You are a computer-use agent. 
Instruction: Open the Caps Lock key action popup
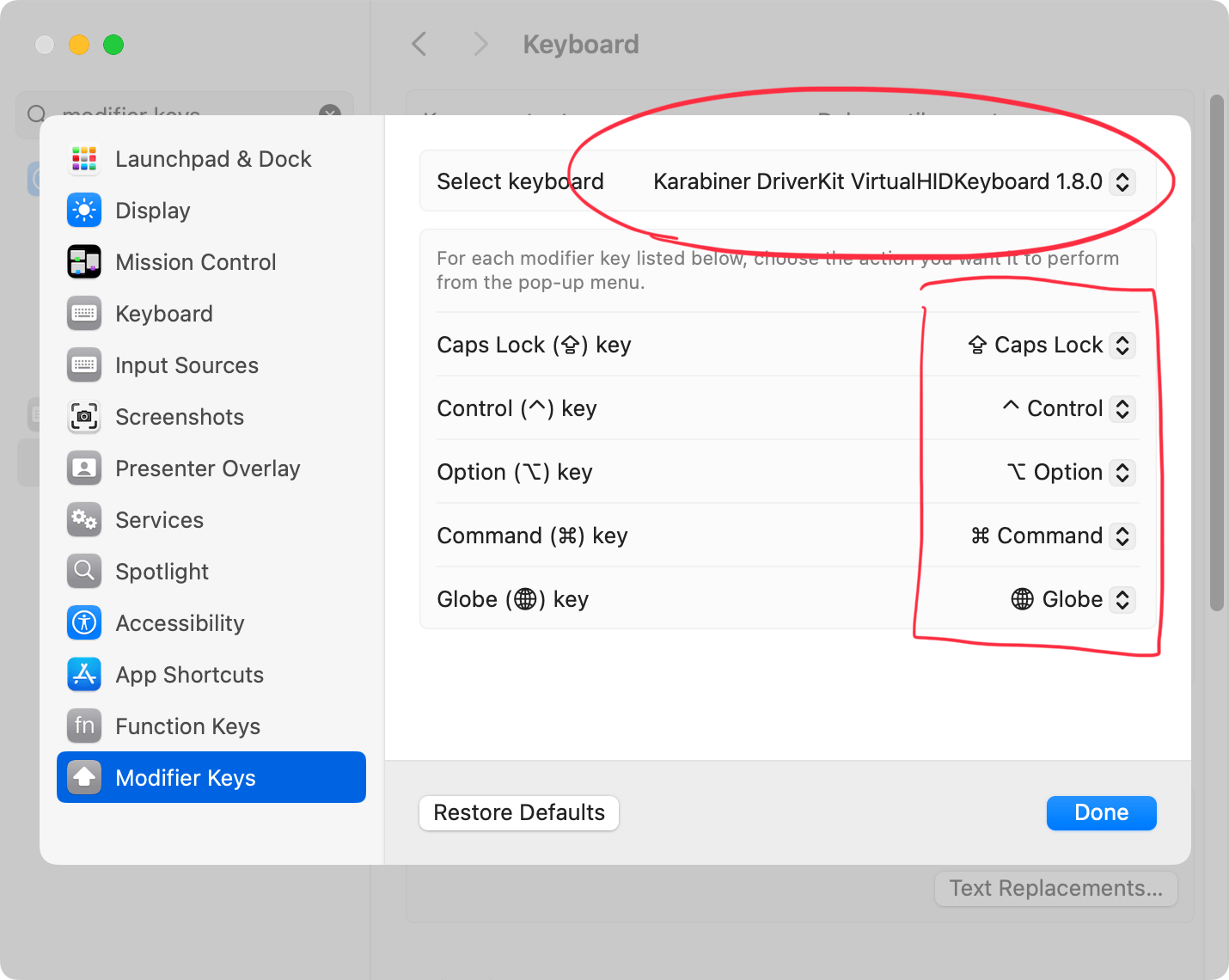point(1051,345)
